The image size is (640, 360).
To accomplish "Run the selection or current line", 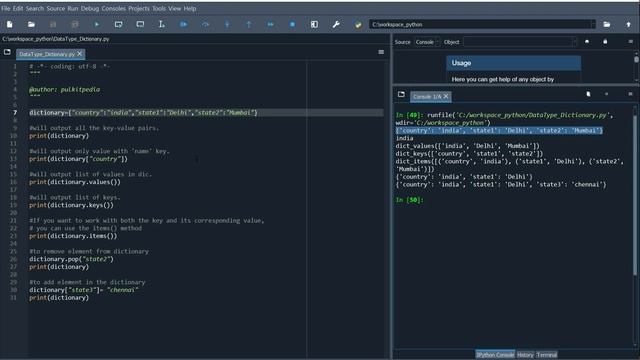I will (162, 24).
